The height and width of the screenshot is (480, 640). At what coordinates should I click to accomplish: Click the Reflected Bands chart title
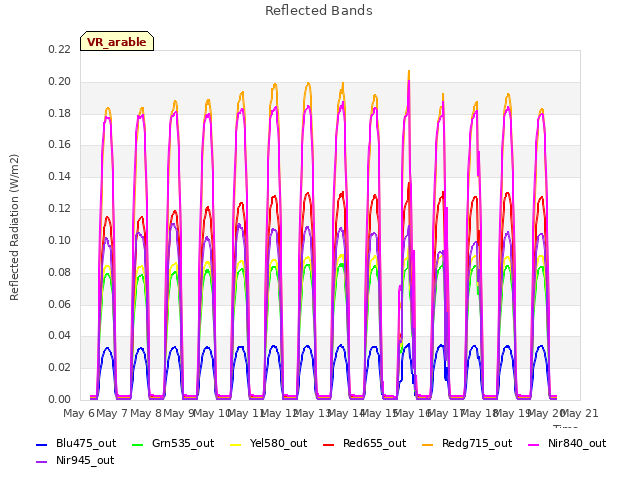point(319,11)
